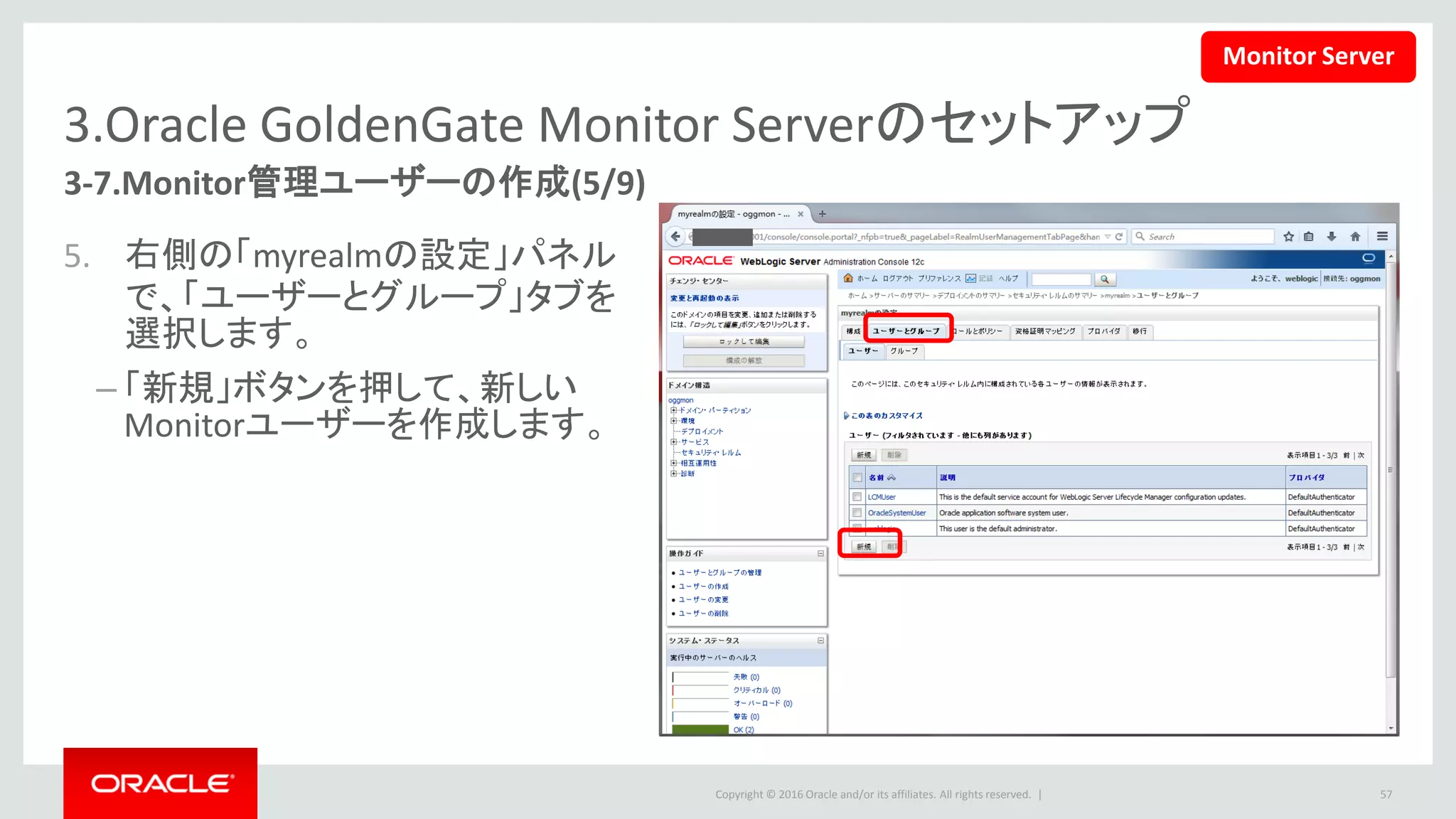The width and height of the screenshot is (1456, 819).
Task: Select oggmon root in domain tree
Action: click(x=680, y=400)
